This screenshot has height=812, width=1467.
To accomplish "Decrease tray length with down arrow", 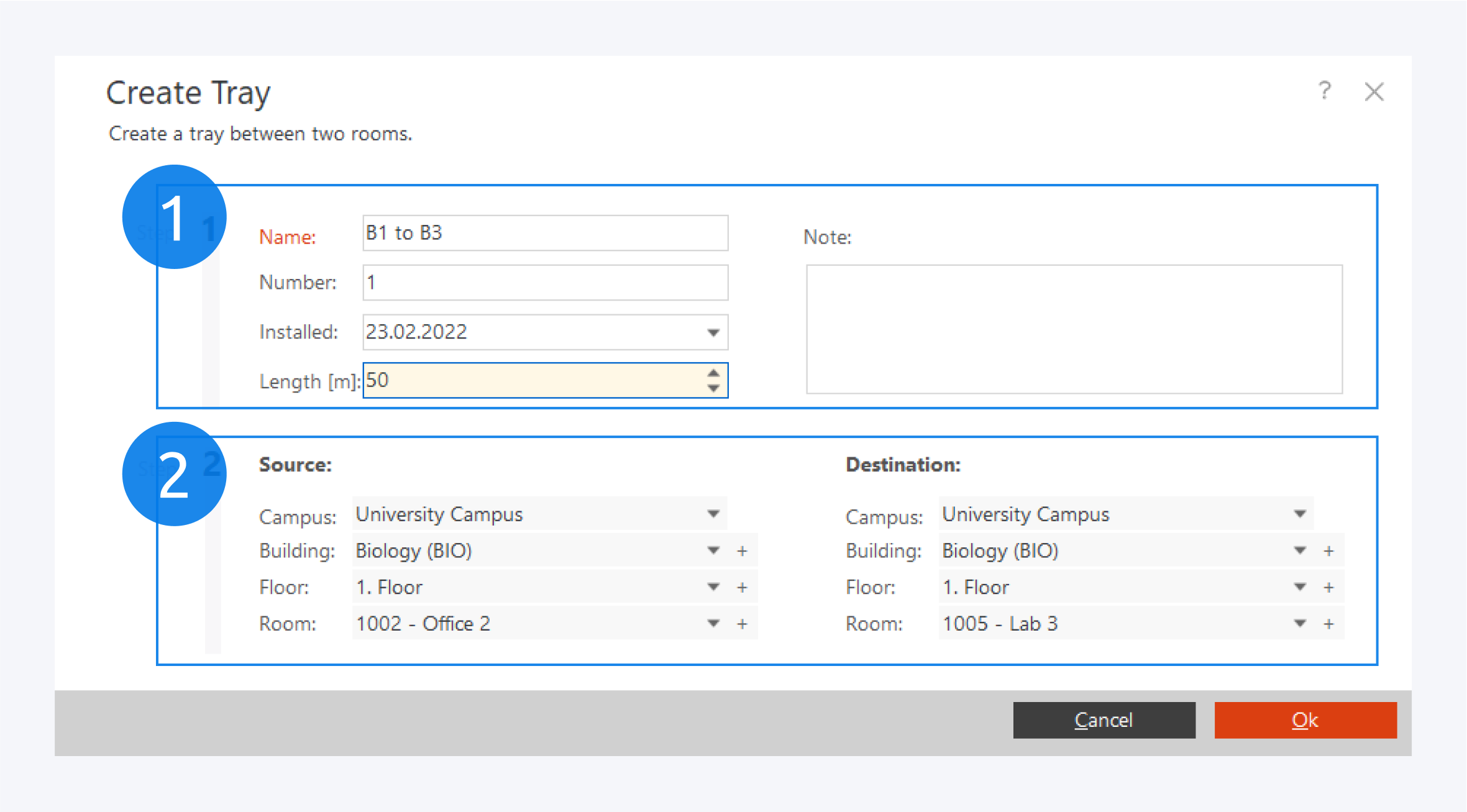I will 713,388.
